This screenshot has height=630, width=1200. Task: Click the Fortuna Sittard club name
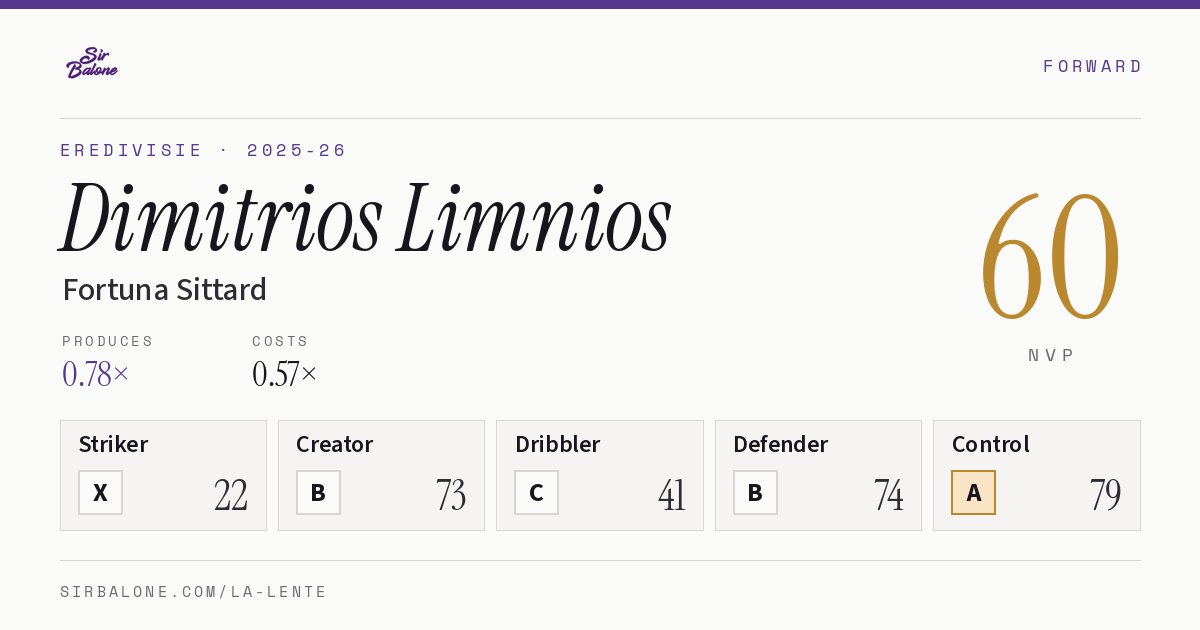click(164, 290)
